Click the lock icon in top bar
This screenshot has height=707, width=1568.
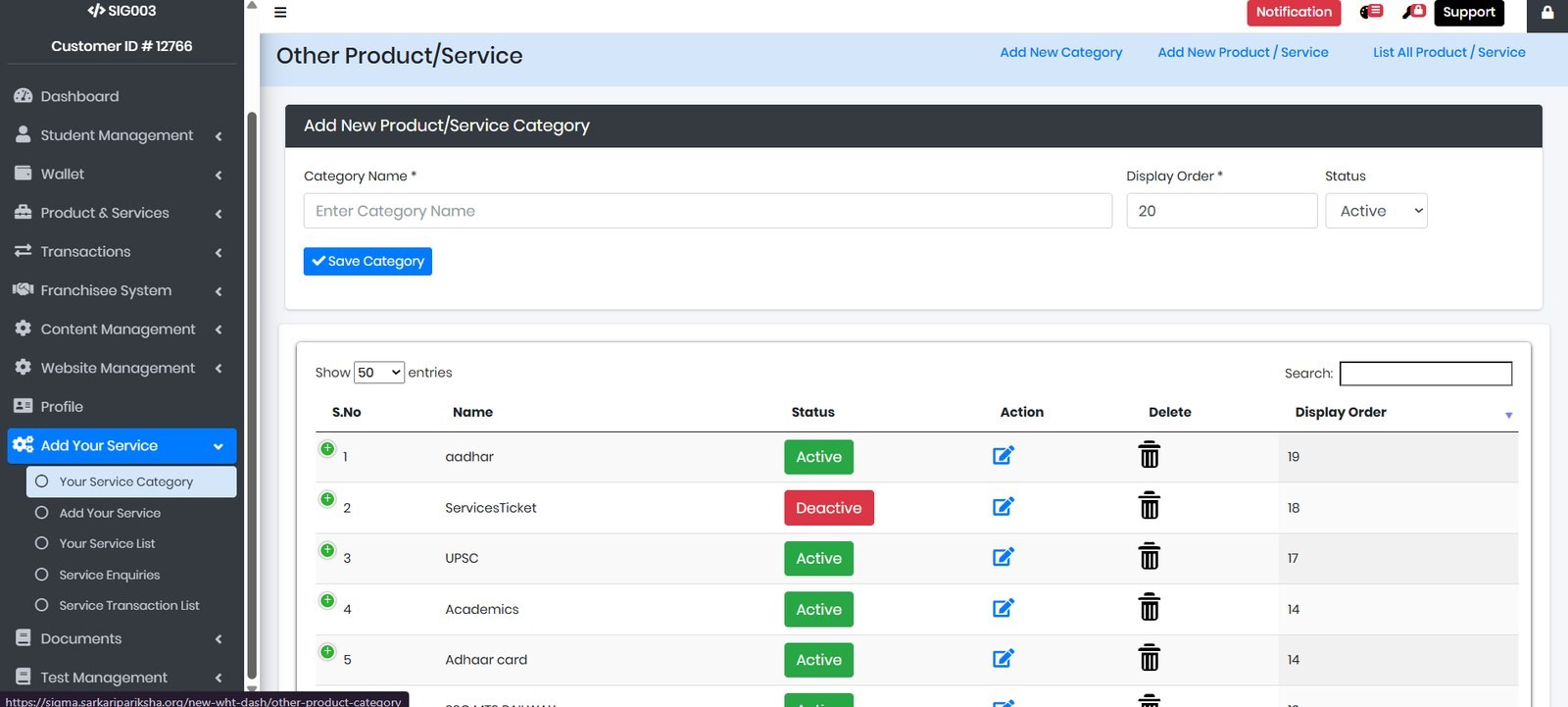click(x=1547, y=13)
